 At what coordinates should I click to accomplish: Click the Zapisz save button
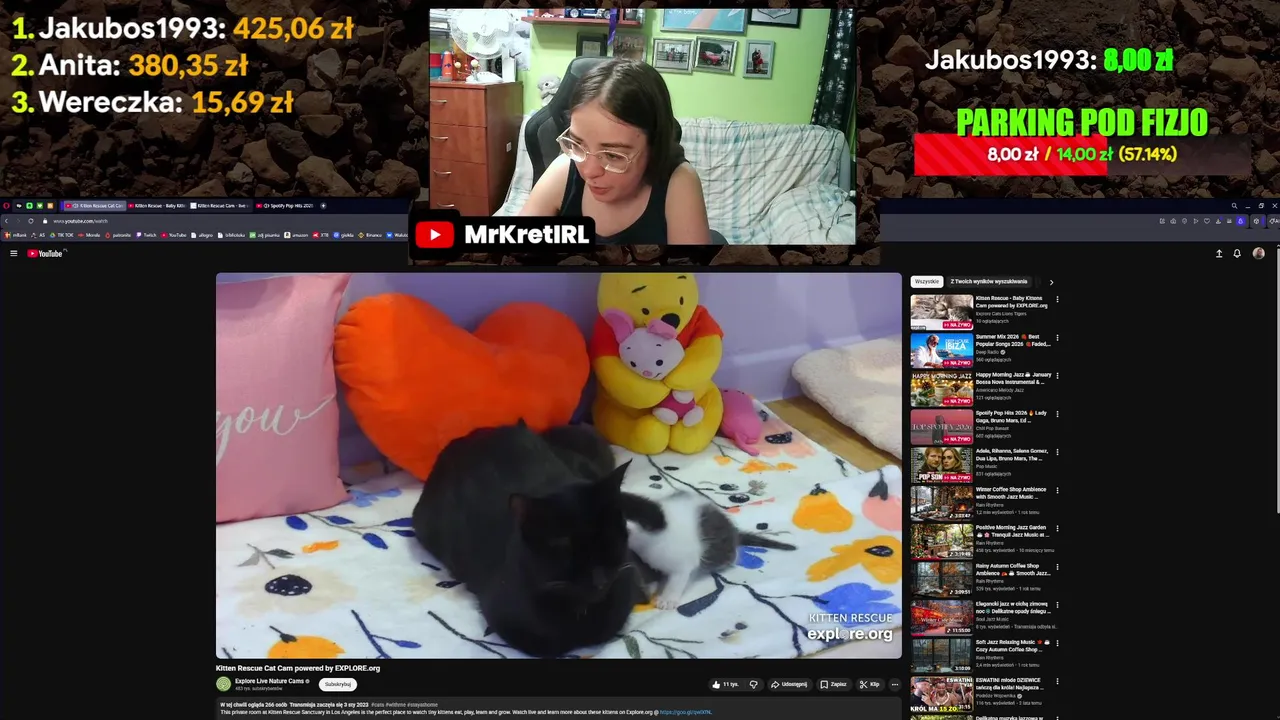point(833,685)
